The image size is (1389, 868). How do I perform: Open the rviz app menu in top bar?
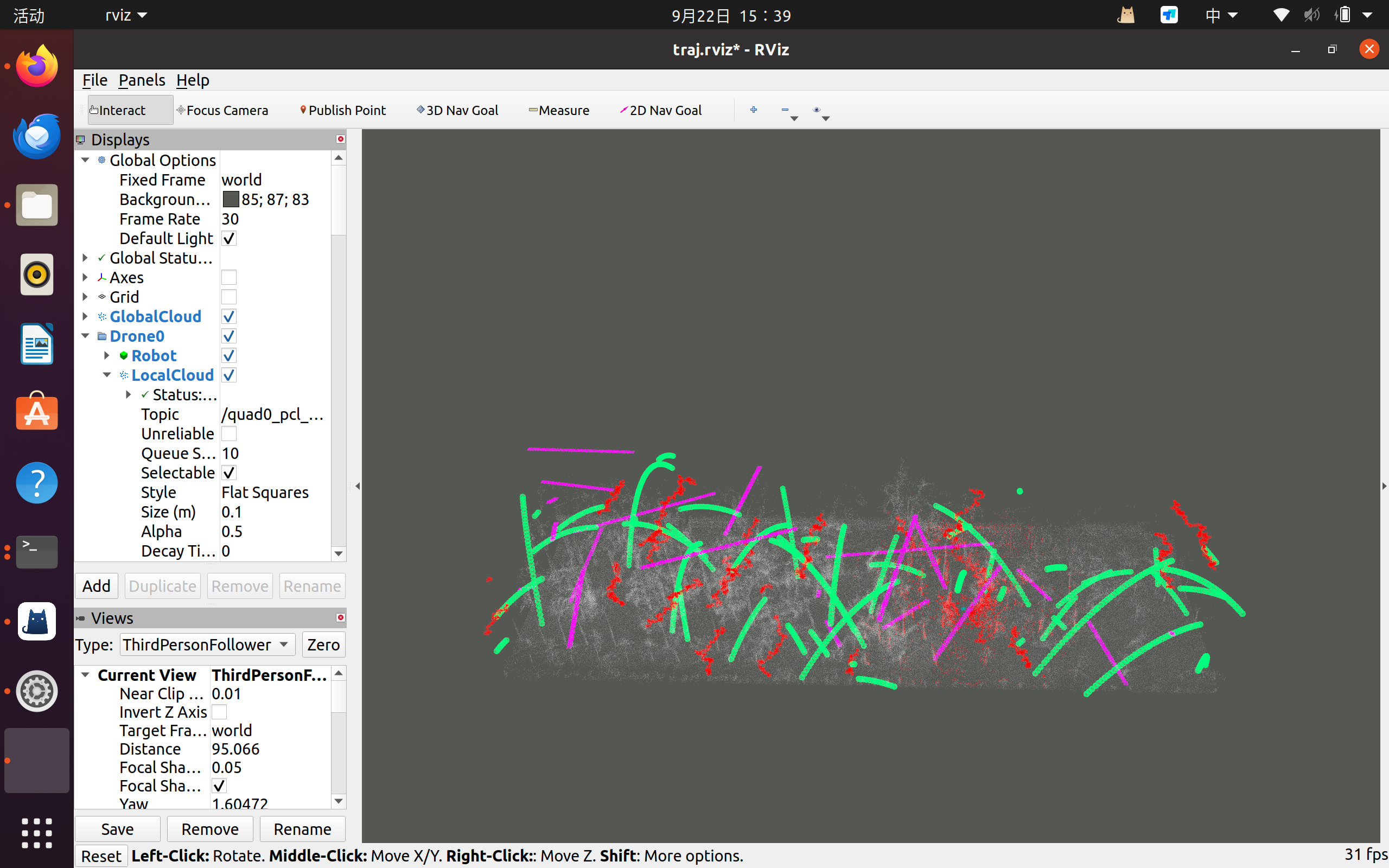point(126,15)
